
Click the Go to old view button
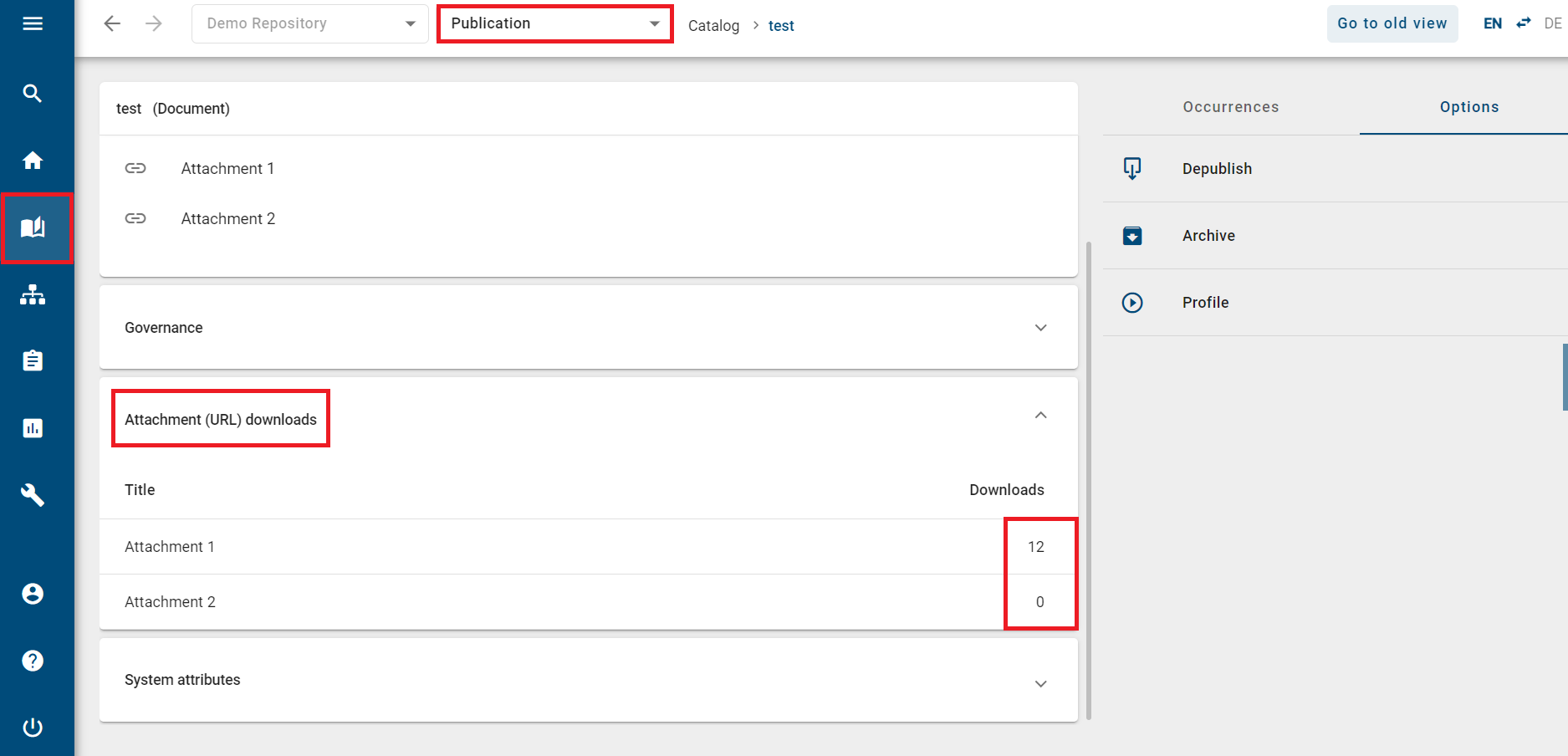[x=1392, y=23]
